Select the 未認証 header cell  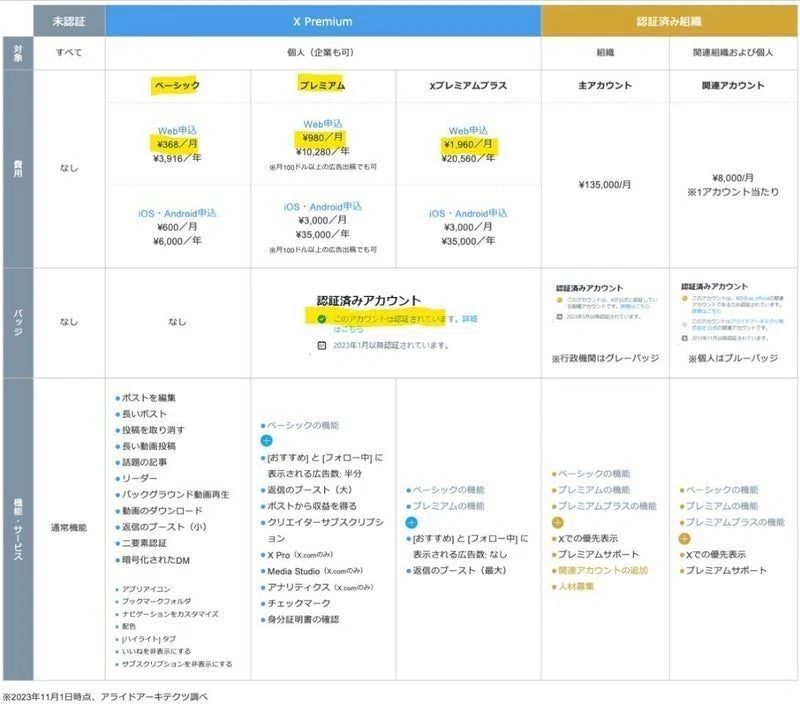[69, 21]
